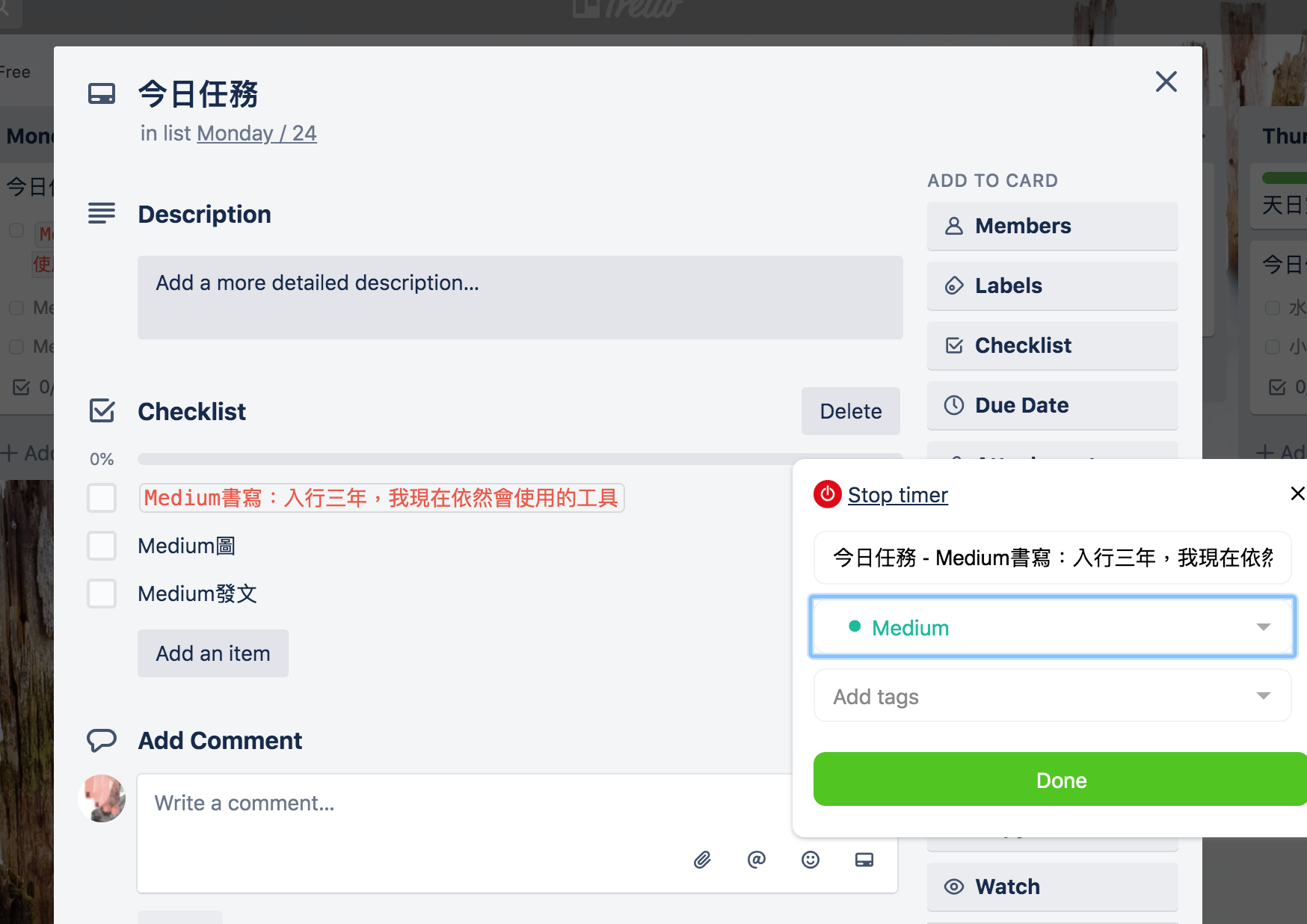Click the Description section heading

205,215
